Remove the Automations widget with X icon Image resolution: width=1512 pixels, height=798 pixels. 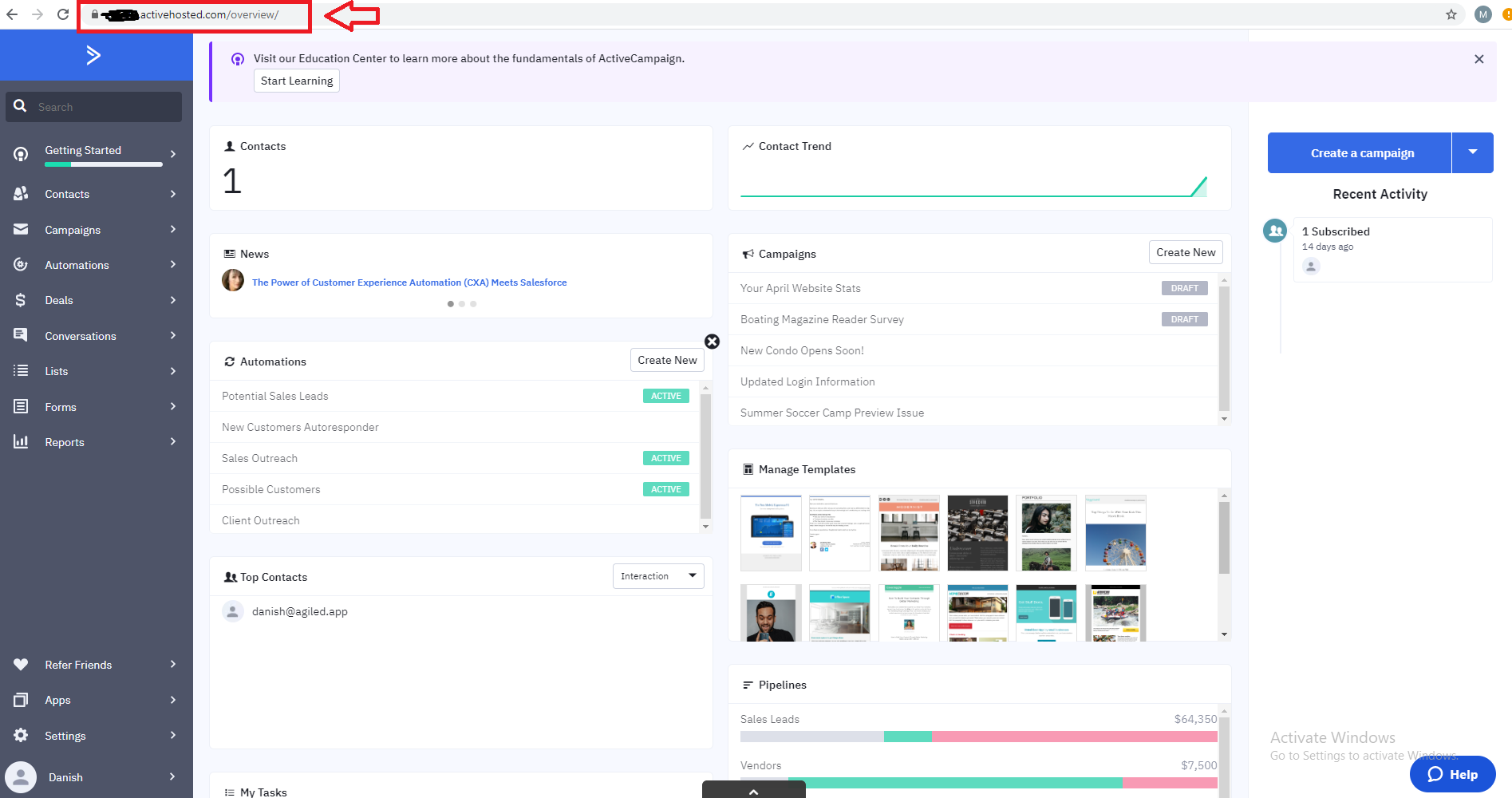tap(713, 342)
